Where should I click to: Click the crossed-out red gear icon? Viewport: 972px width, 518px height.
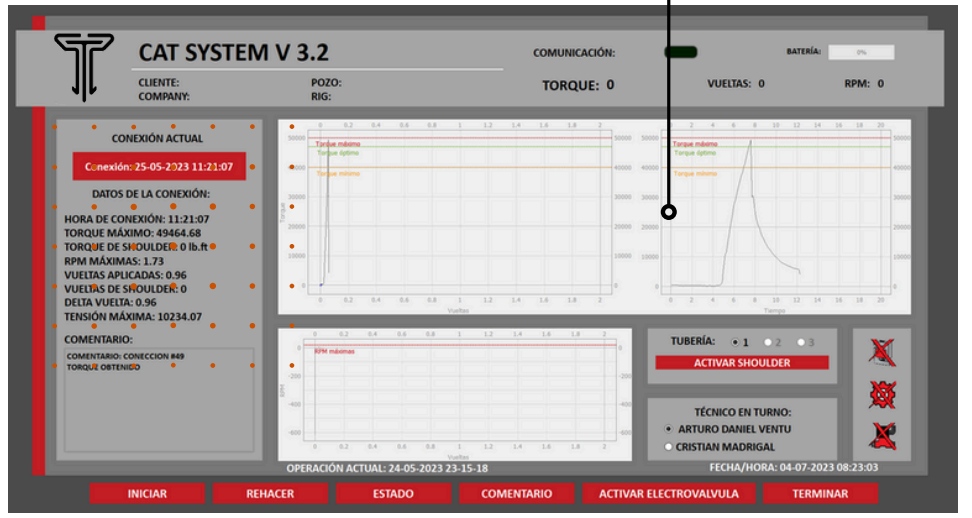[x=882, y=393]
